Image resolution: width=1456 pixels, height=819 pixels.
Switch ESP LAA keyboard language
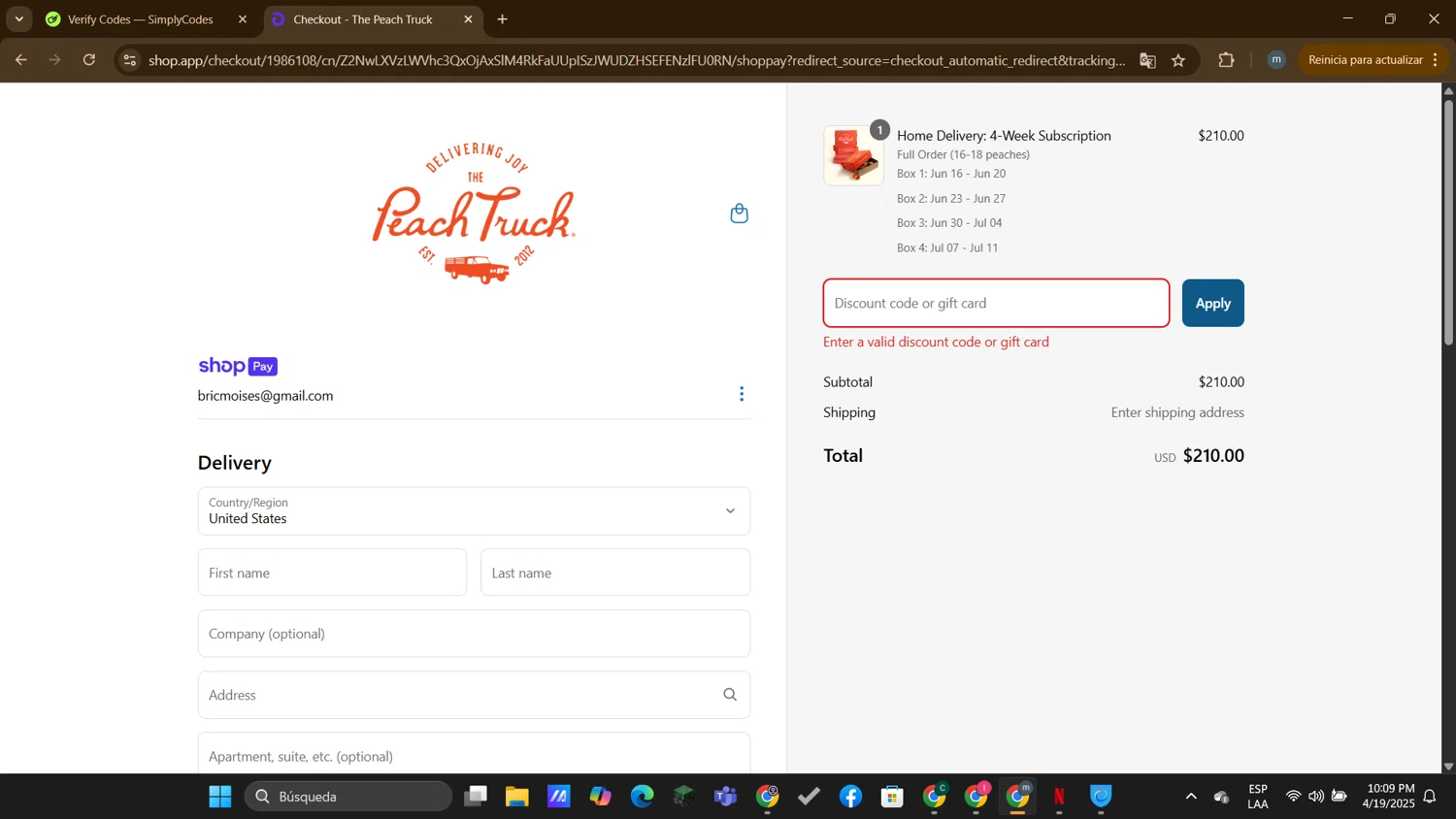point(1258,797)
